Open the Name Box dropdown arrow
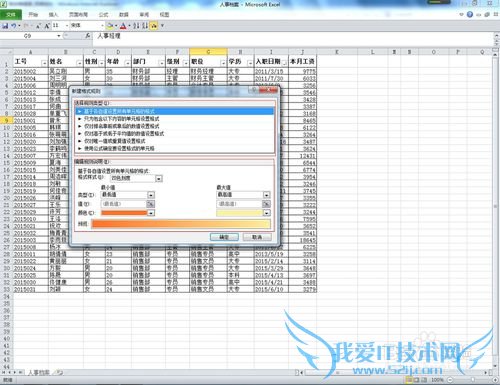 point(59,36)
